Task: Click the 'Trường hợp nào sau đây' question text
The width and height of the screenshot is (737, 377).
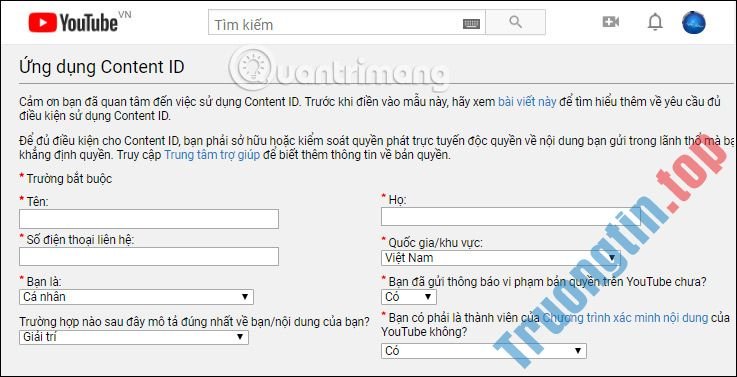Action: click(x=194, y=322)
